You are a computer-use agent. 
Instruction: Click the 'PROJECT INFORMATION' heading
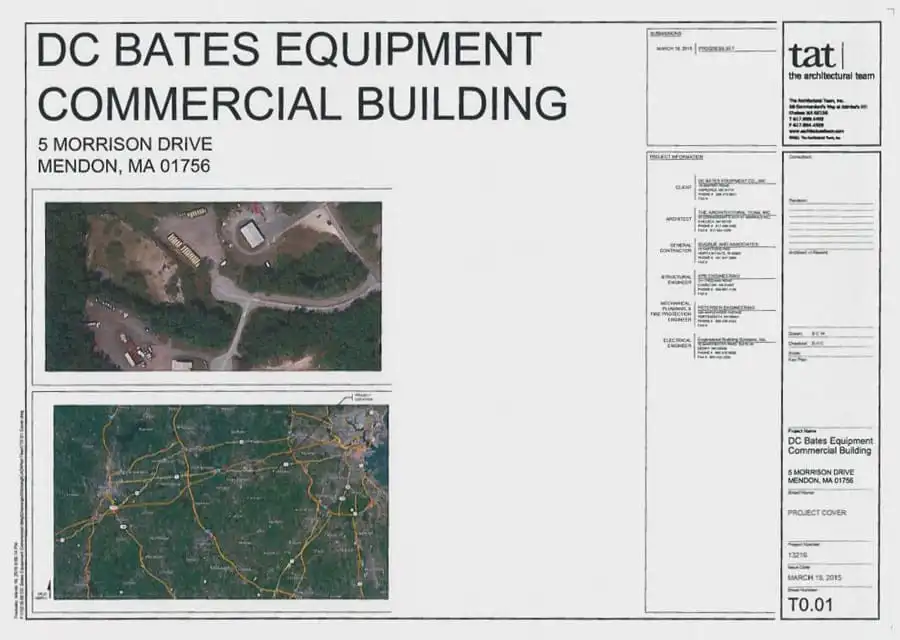676,157
